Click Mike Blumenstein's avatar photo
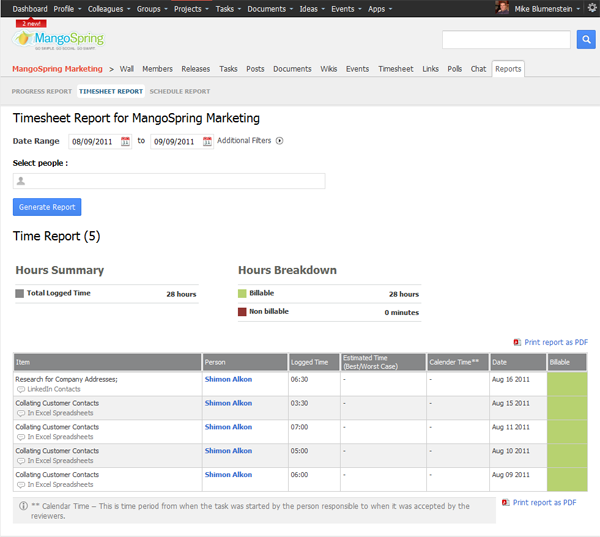The height and width of the screenshot is (537, 600). click(502, 8)
